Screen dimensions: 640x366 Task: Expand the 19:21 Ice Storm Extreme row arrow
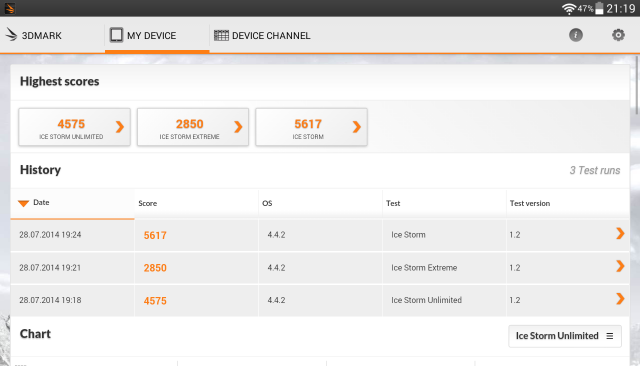pos(620,266)
